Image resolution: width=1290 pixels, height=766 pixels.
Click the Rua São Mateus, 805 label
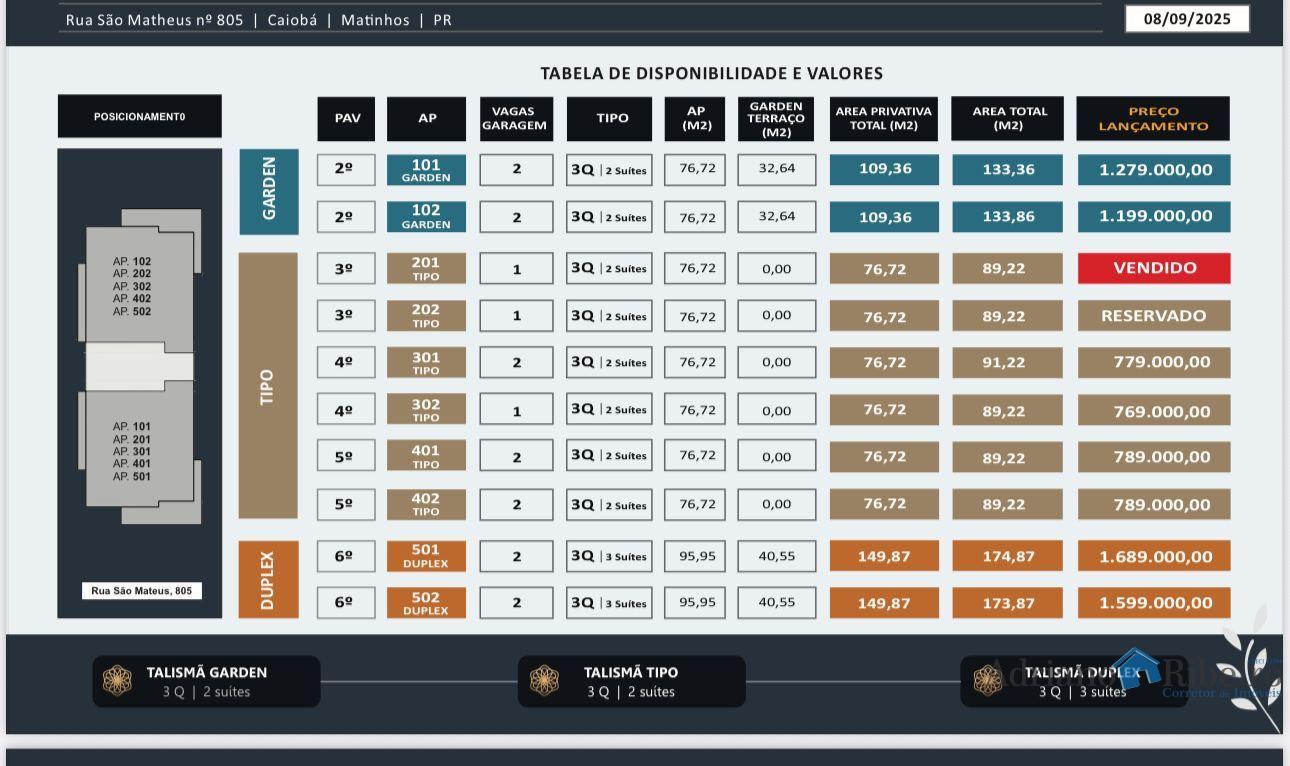tap(141, 591)
